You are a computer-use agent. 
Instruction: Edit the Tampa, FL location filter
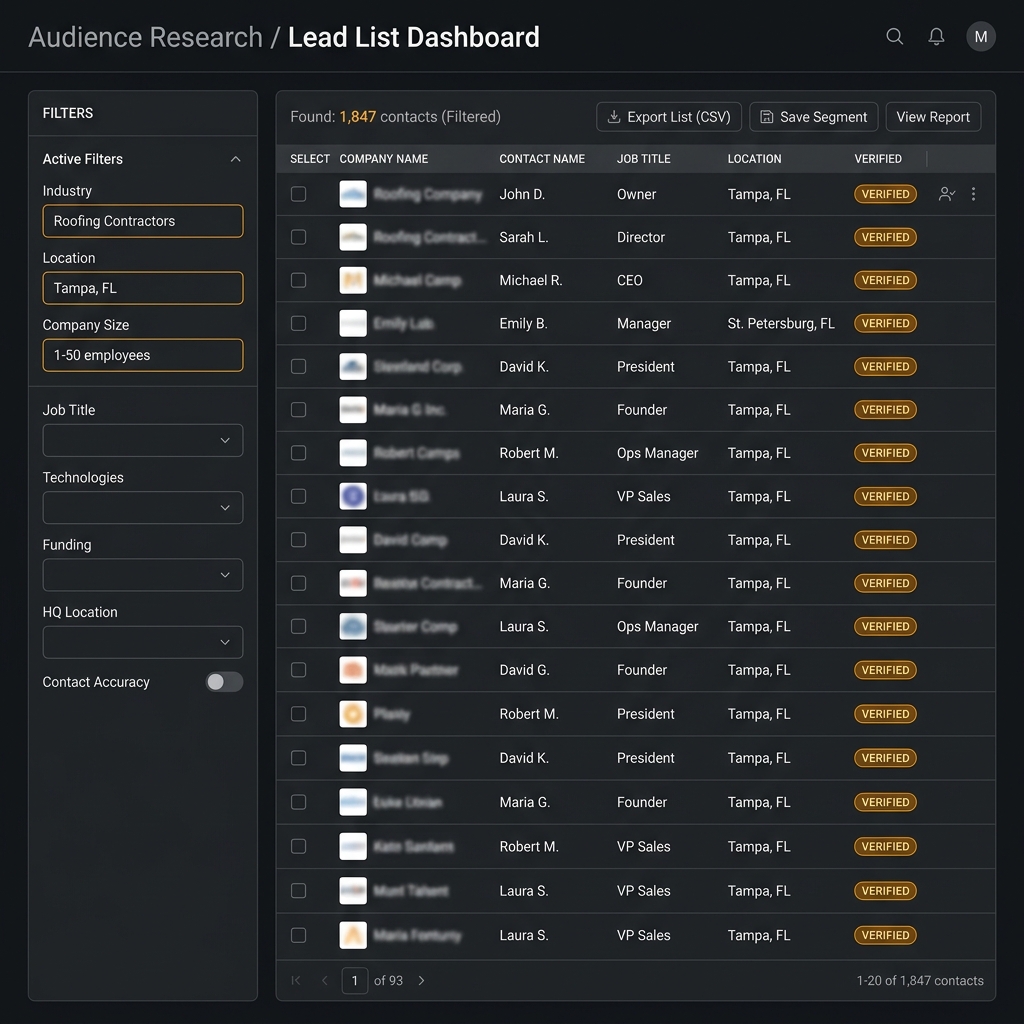(143, 288)
